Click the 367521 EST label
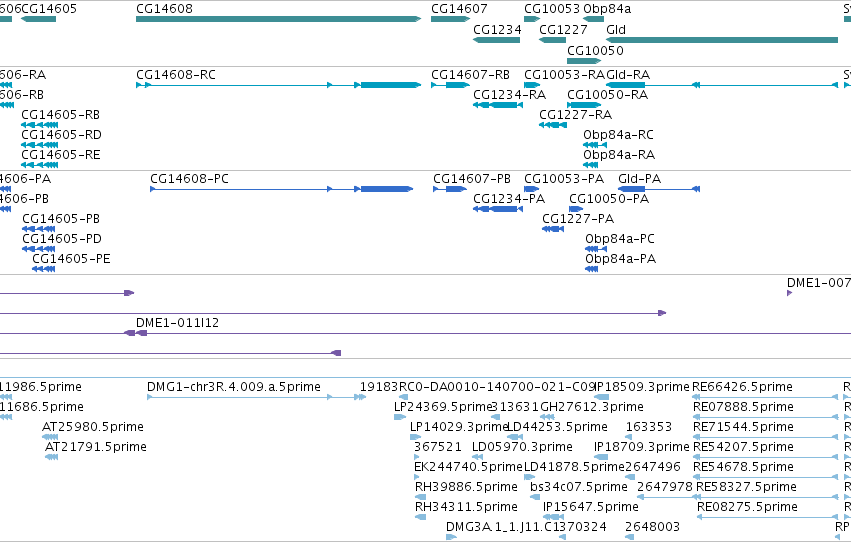This screenshot has width=851, height=542. click(438, 447)
